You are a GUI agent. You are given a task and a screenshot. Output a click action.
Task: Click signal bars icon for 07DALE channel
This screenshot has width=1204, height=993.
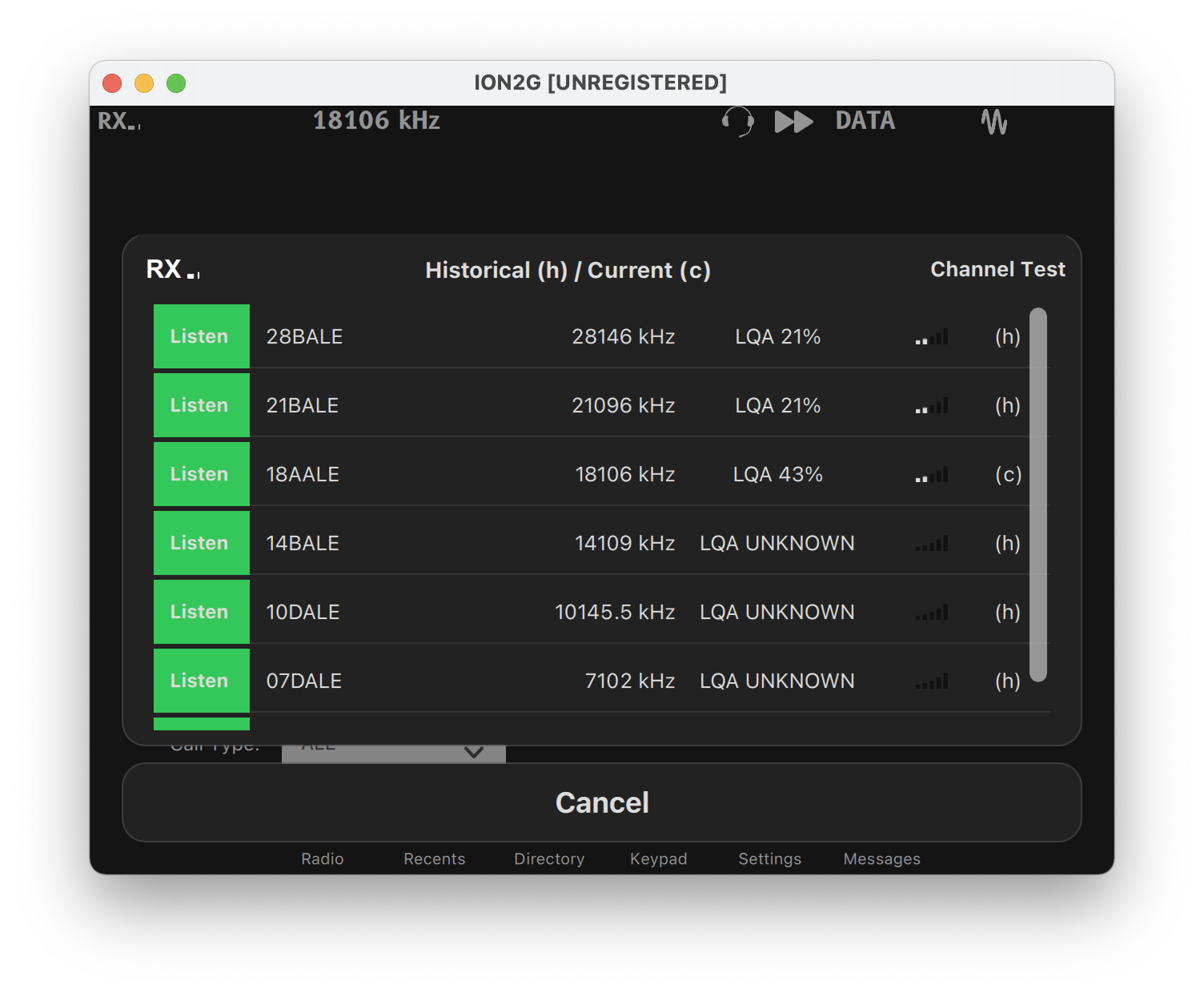(932, 681)
